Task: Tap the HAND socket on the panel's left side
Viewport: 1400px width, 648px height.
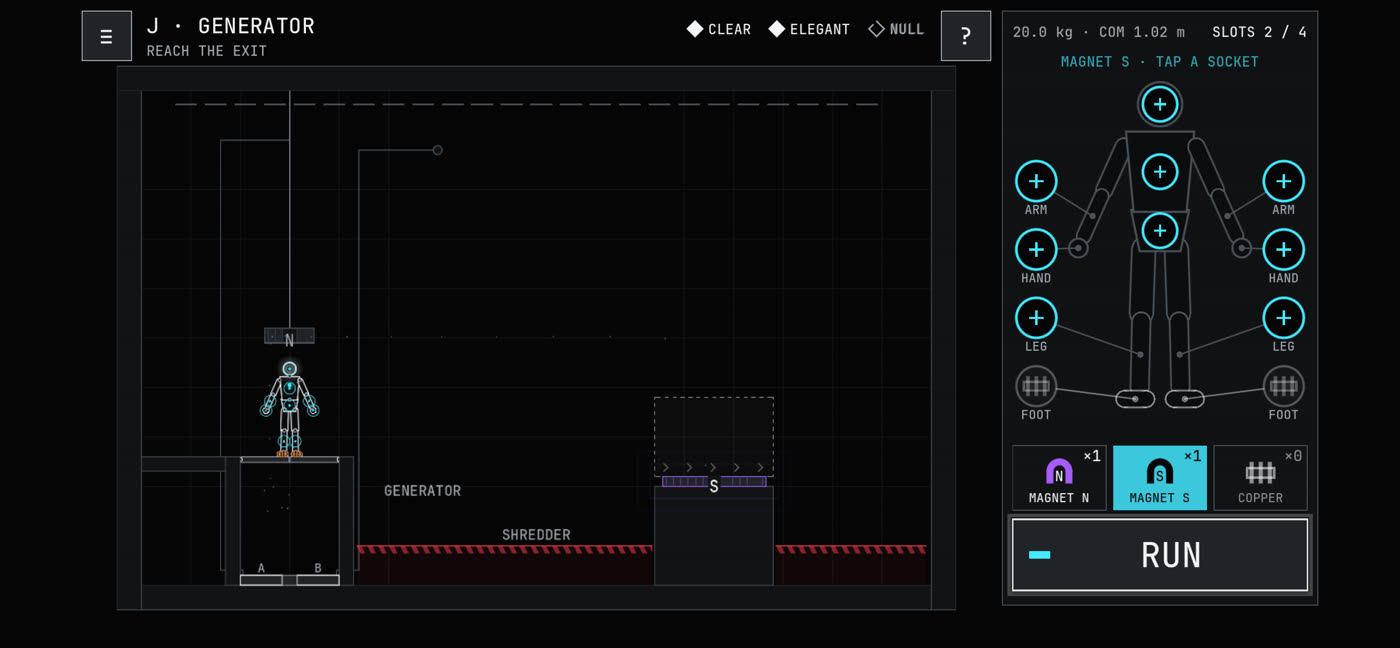Action: (1036, 250)
